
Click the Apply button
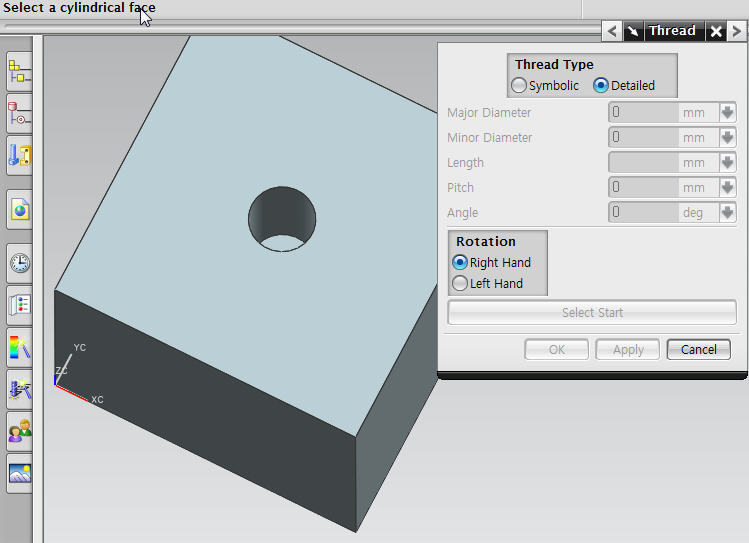pos(628,350)
